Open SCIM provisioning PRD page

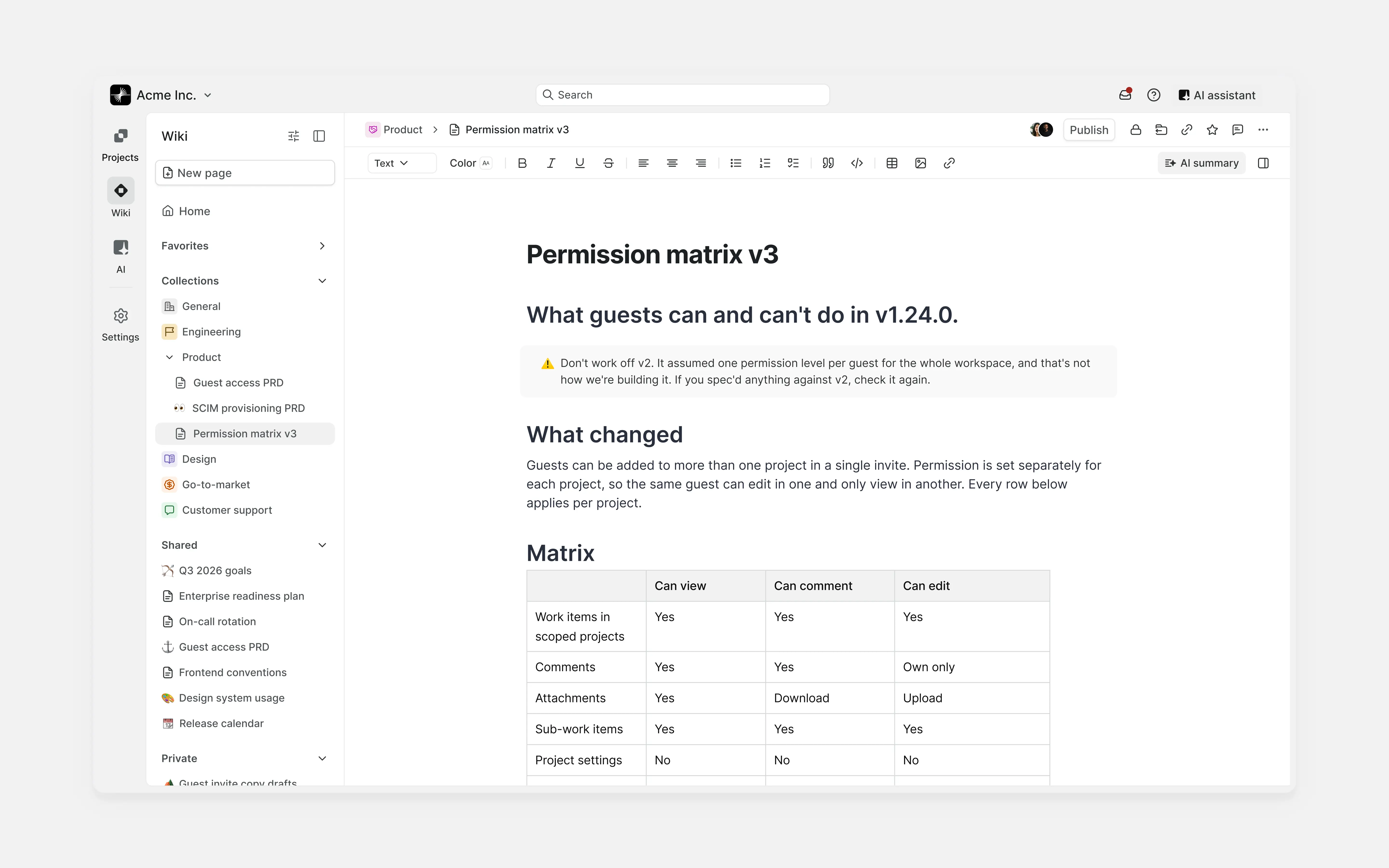pos(245,408)
